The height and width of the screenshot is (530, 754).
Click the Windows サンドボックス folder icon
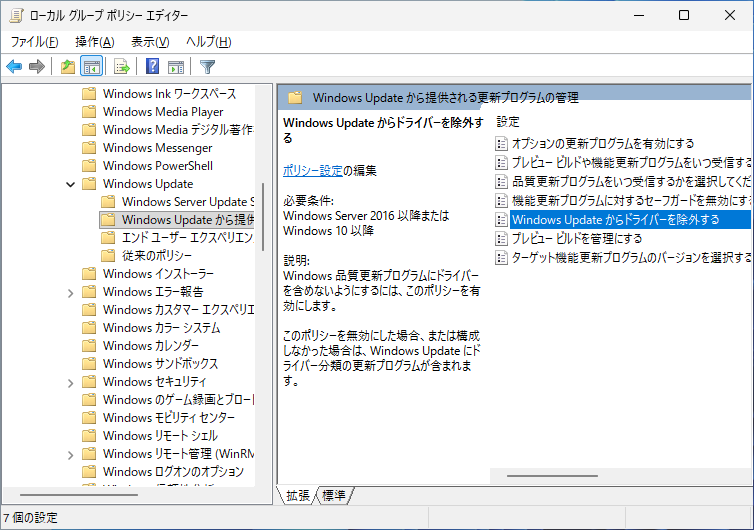tap(89, 364)
